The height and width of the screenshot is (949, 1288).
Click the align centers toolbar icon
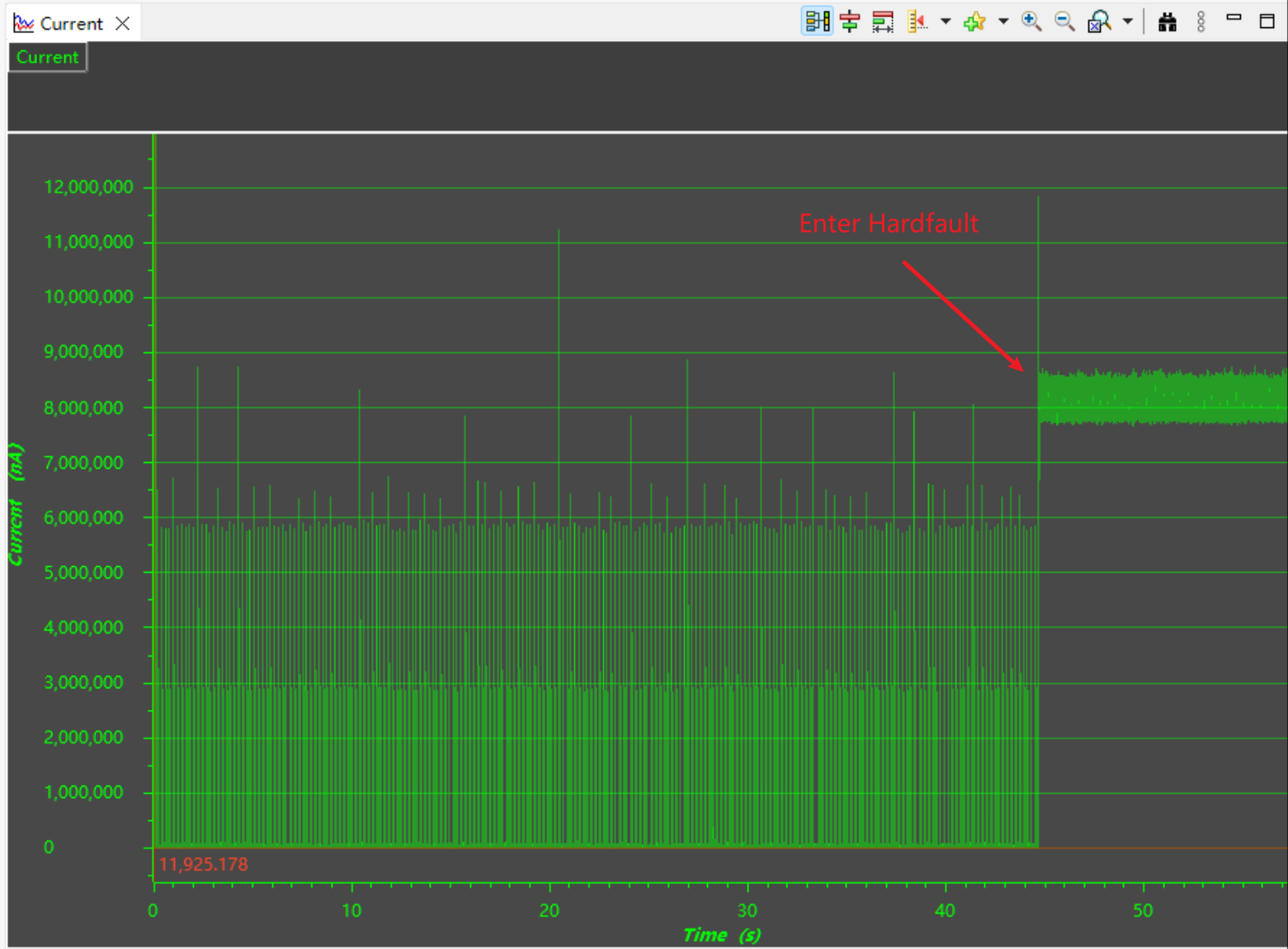[850, 21]
